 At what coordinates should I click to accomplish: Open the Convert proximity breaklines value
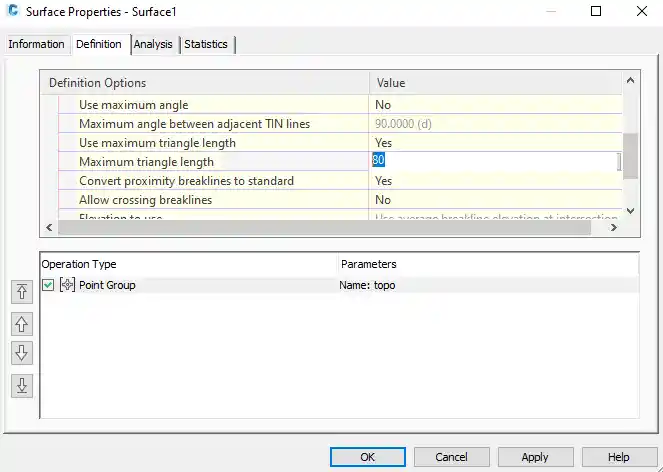[x=495, y=180]
